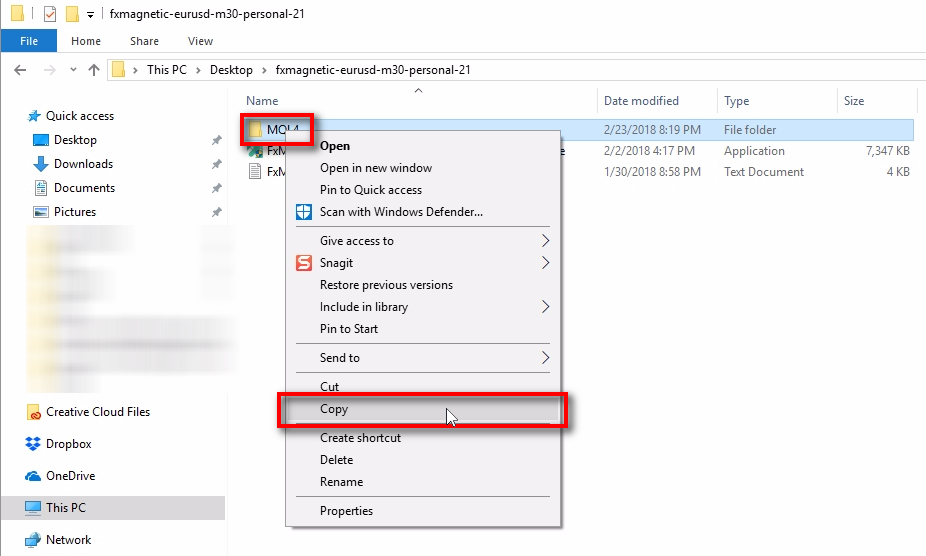Select the Quick access star icon

pos(34,116)
